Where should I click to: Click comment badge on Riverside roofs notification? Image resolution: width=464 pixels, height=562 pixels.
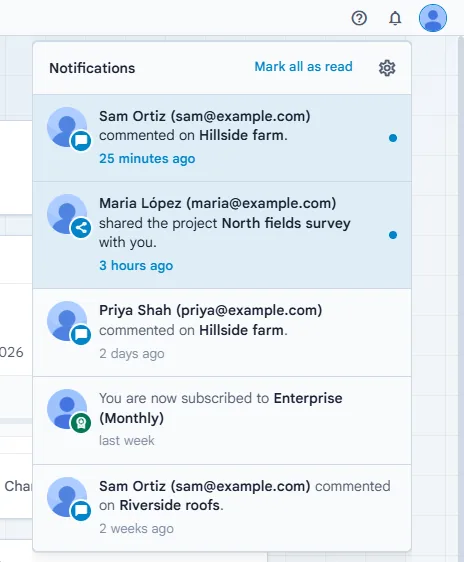[81, 510]
